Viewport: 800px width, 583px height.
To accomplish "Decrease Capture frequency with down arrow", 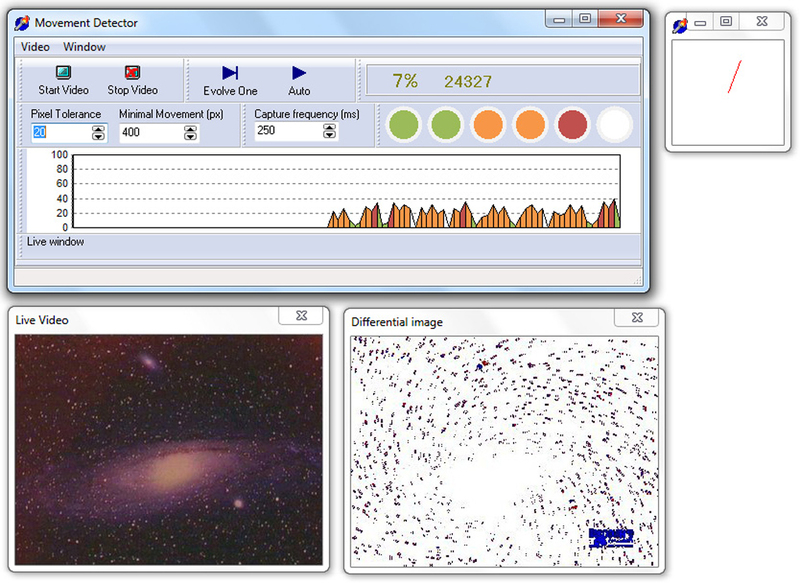I will click(330, 135).
